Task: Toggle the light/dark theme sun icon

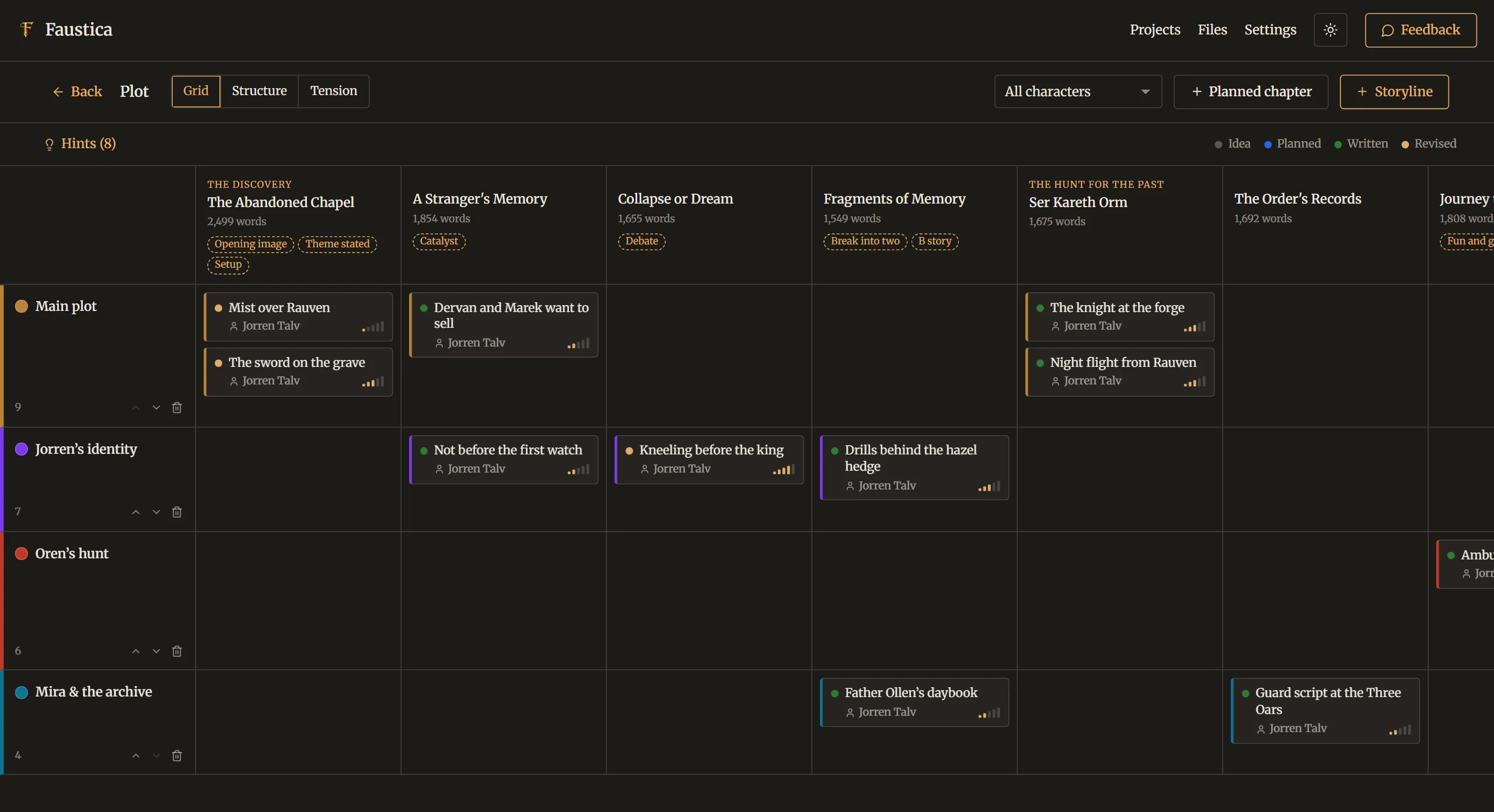Action: click(1330, 30)
